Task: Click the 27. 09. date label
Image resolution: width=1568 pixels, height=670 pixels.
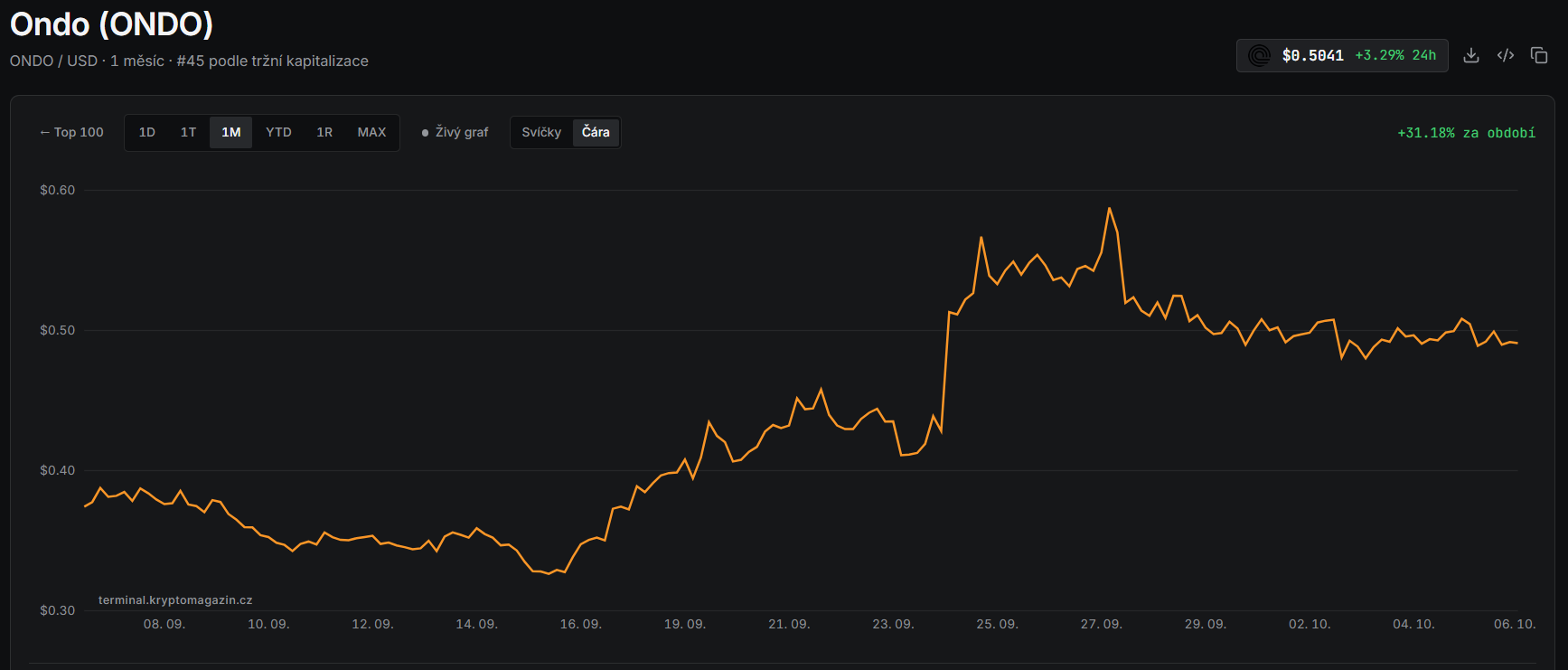Action: [x=1102, y=624]
